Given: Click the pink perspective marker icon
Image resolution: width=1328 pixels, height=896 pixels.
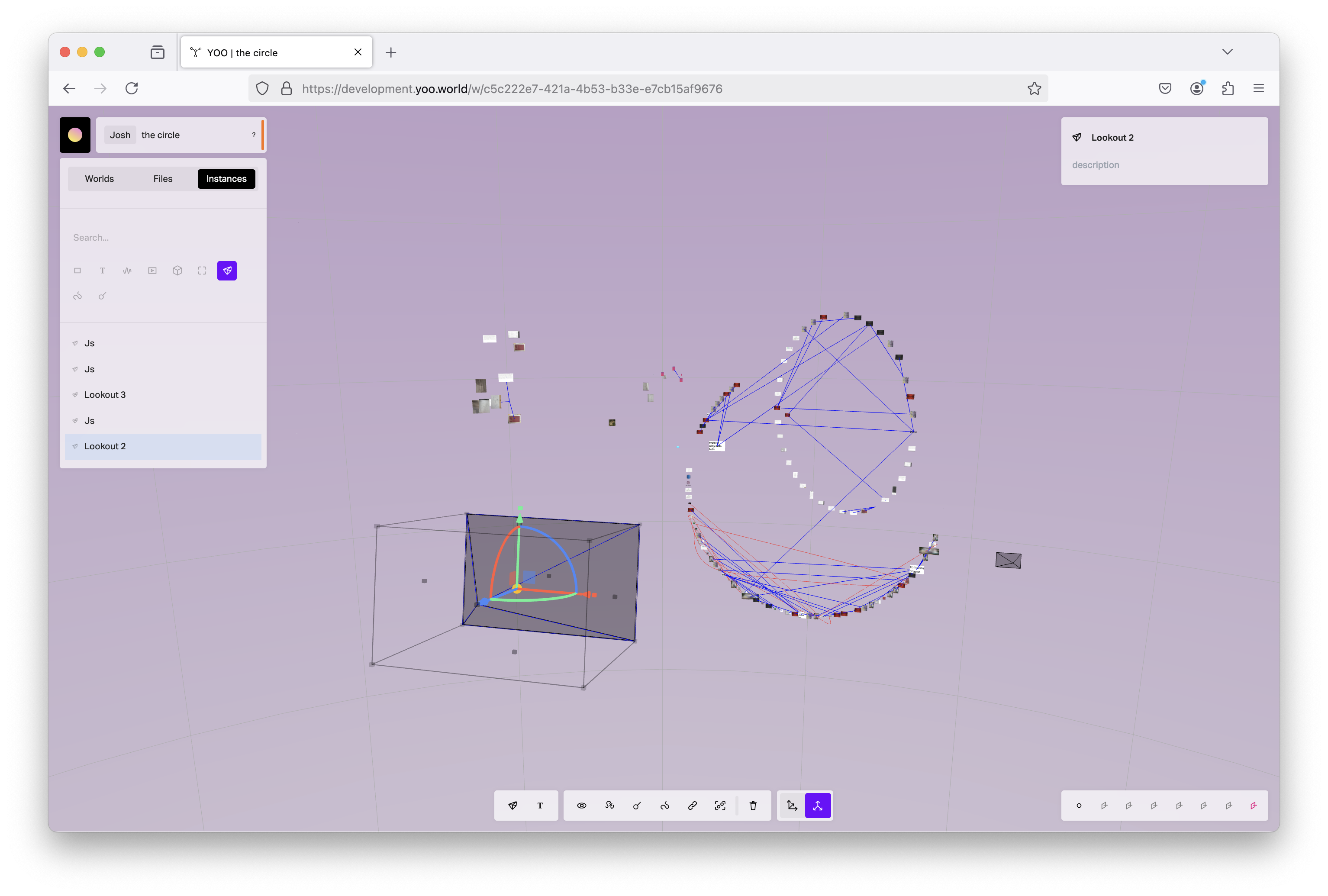Looking at the screenshot, I should pos(1253,805).
